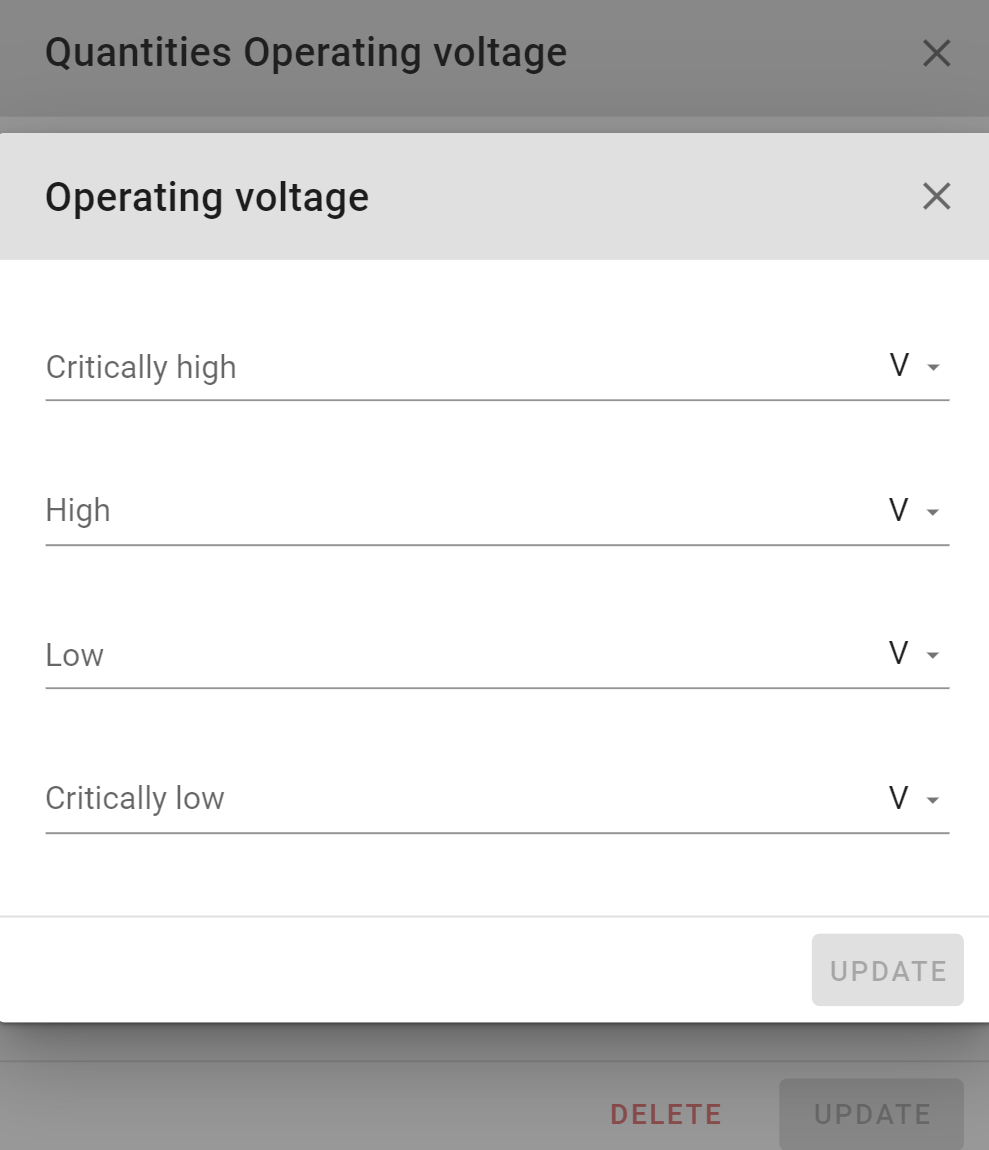Select the V label beside the High field
Screen dimensions: 989x1150
coord(898,509)
